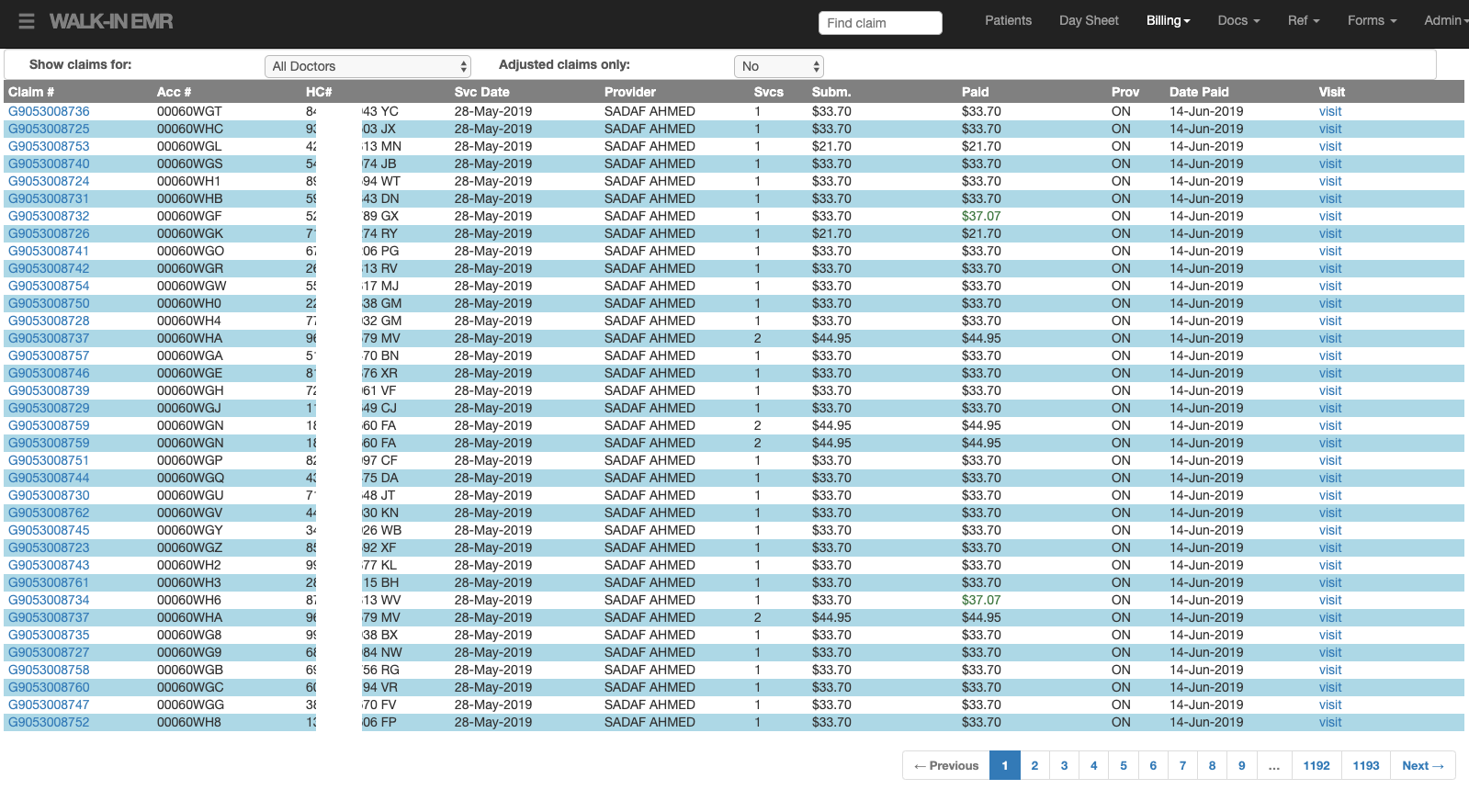The image size is (1469, 812).
Task: Click green $37.07 paid amount for 00060WH6
Action: pos(981,600)
